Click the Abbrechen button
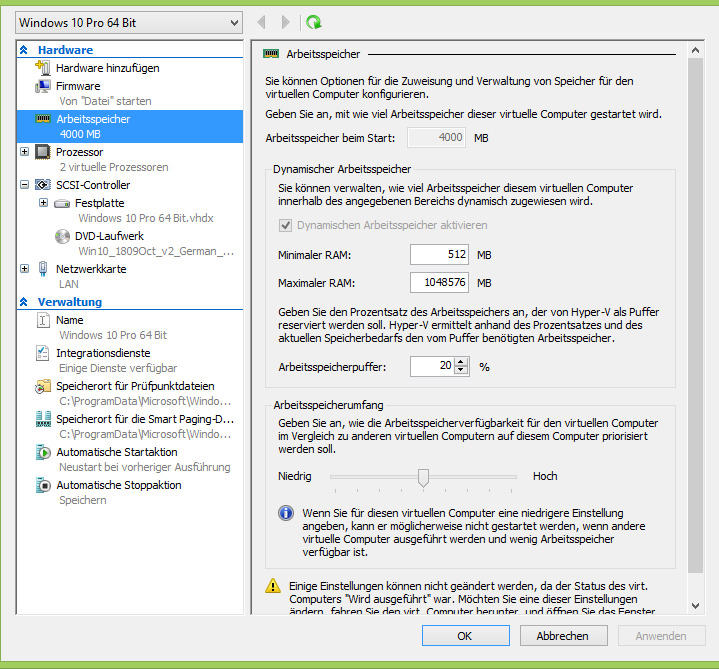 coord(564,636)
